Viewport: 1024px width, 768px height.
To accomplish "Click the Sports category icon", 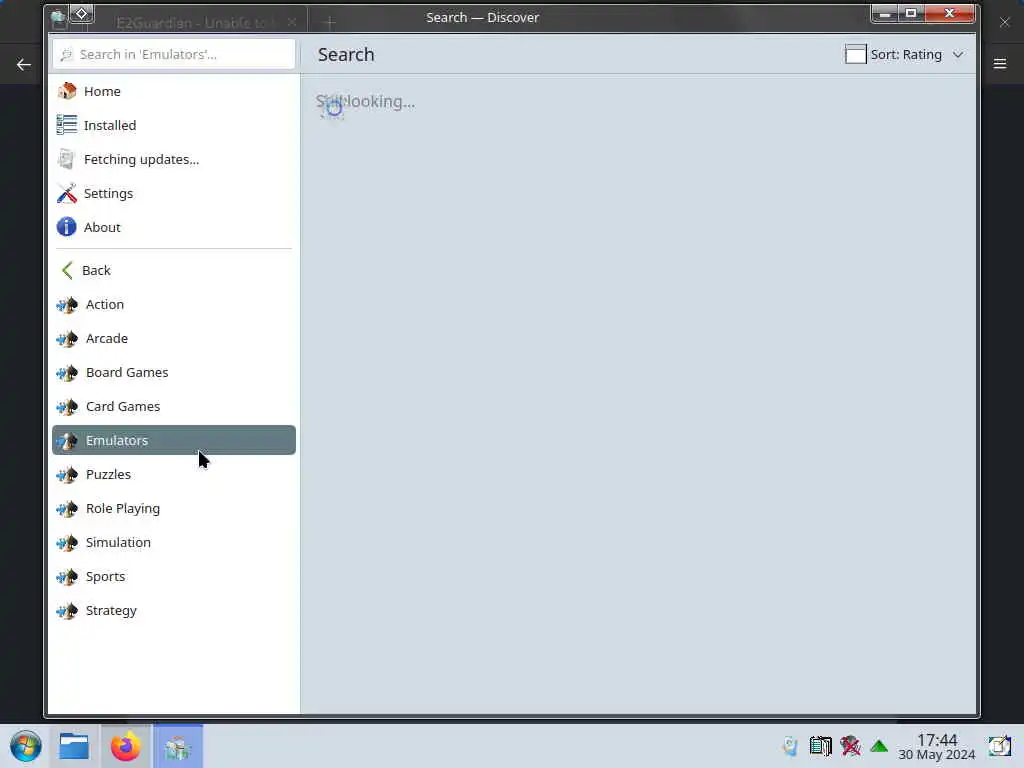I will (67, 577).
